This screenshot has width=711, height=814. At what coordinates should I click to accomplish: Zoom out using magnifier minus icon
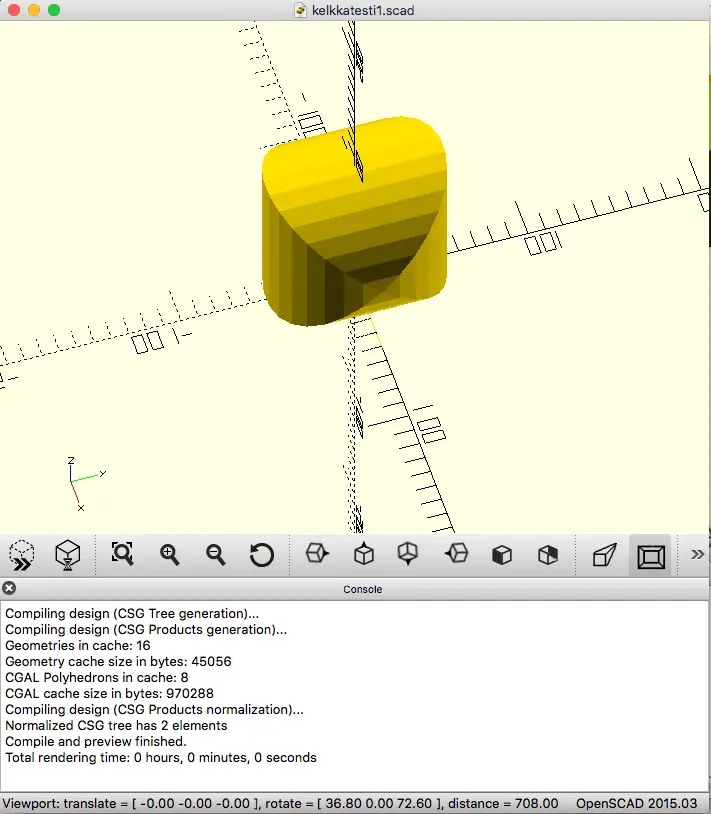(215, 555)
